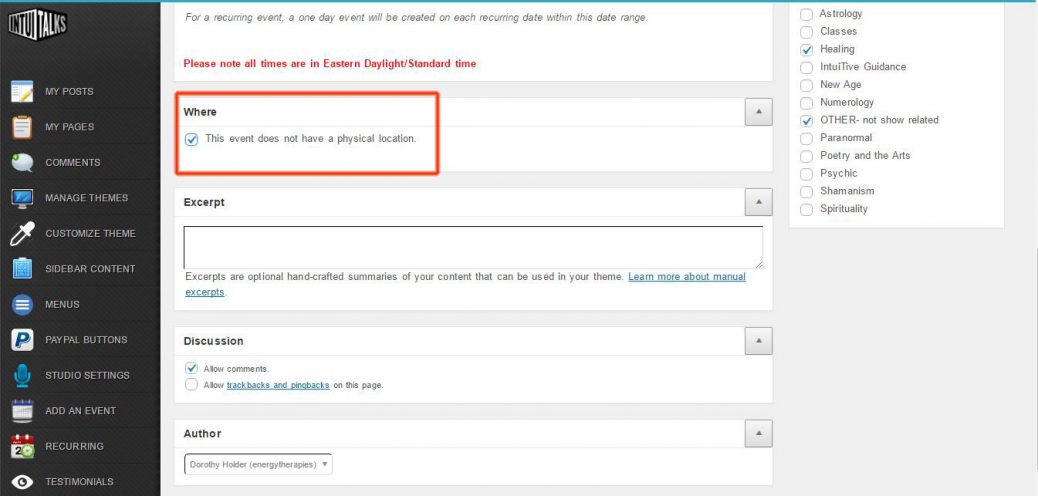Go to MY POSTS menu item
The height and width of the screenshot is (496, 1038).
(x=69, y=91)
